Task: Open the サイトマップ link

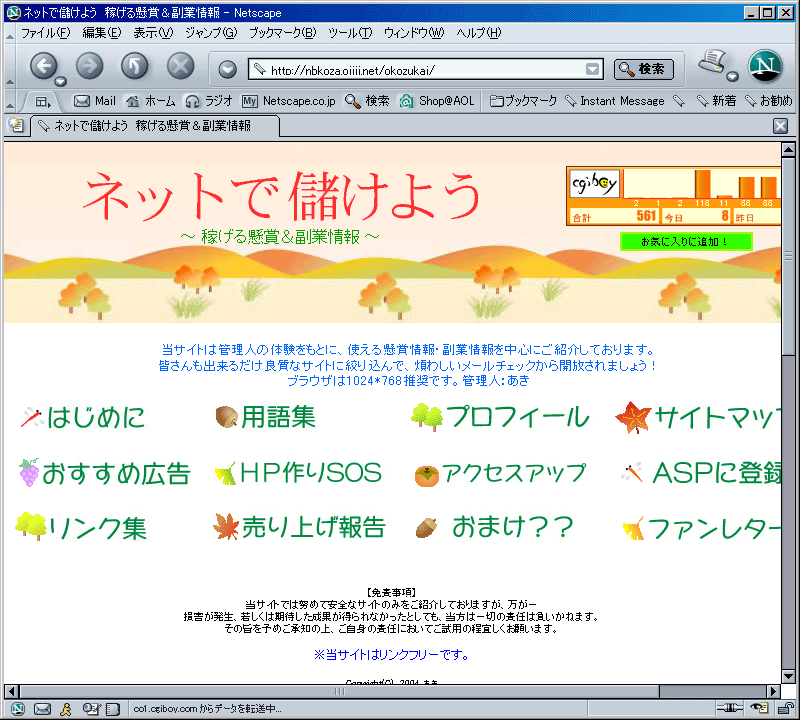Action: tap(698, 417)
